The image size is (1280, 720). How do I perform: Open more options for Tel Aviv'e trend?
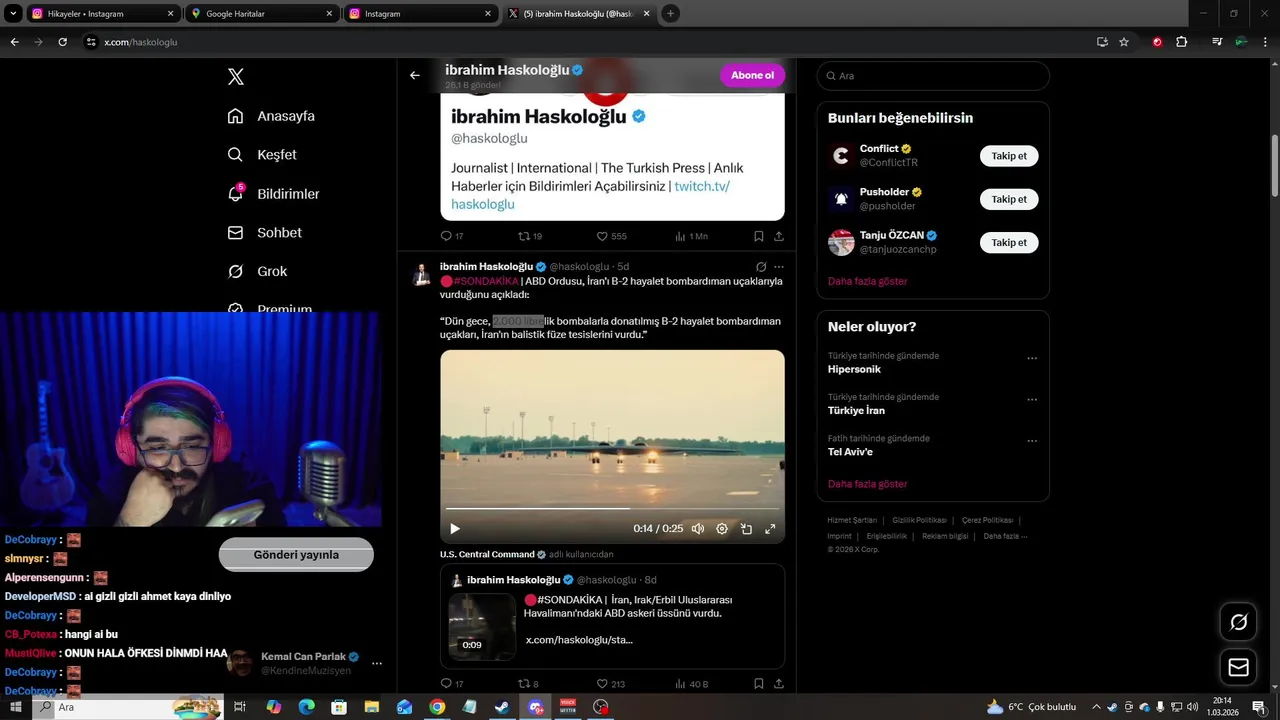1032,441
